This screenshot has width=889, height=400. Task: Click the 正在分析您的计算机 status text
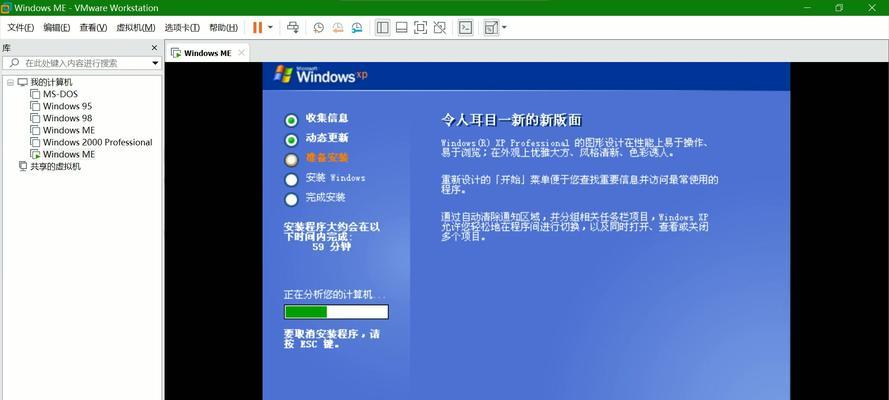click(335, 295)
